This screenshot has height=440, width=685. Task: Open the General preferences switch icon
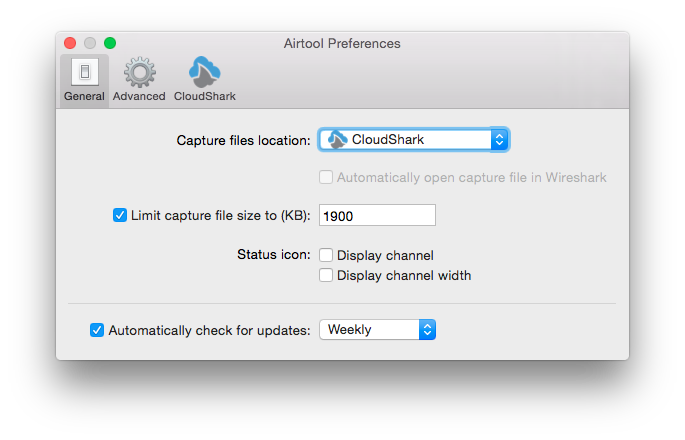85,72
